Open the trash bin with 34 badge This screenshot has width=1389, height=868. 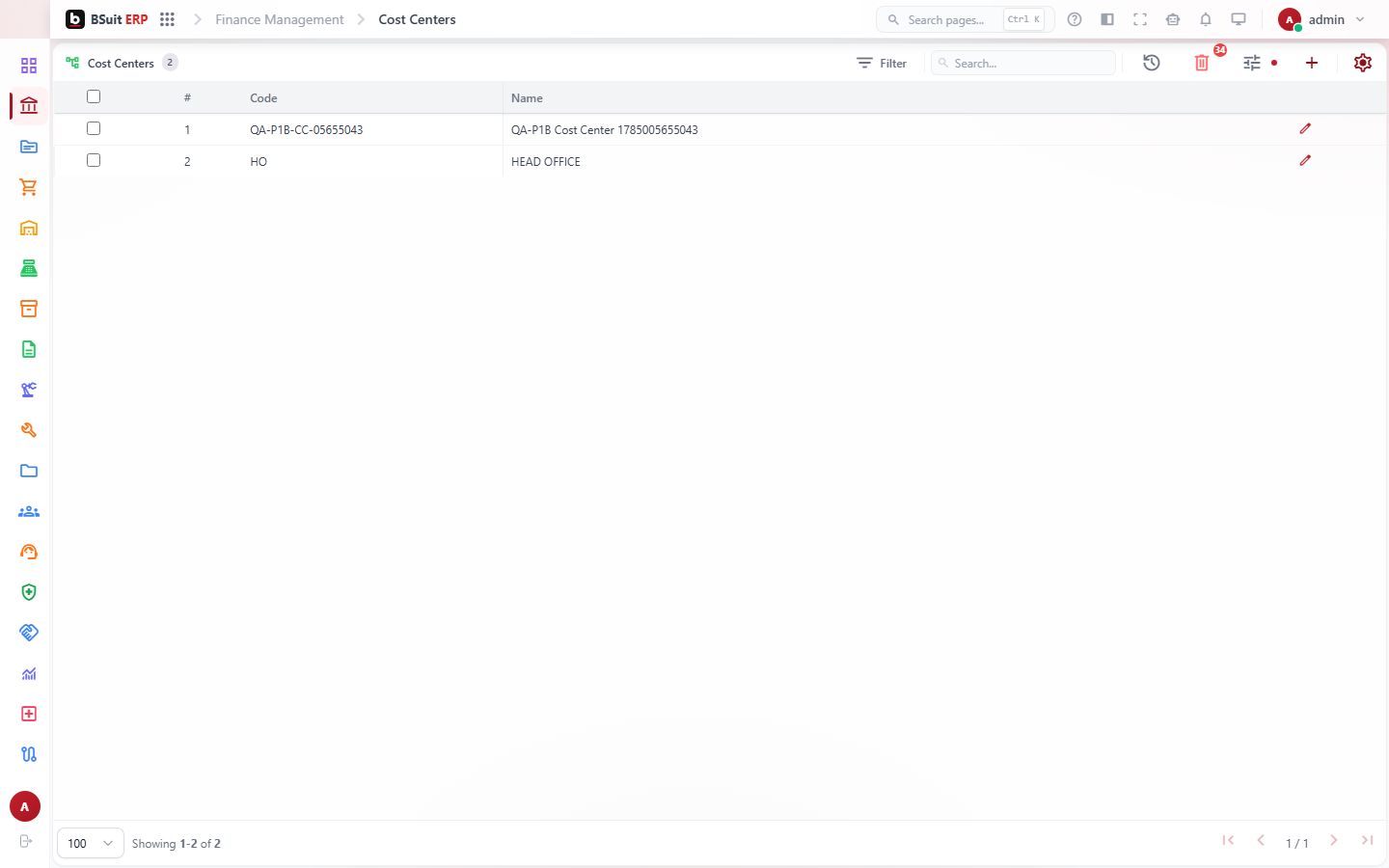(x=1202, y=63)
